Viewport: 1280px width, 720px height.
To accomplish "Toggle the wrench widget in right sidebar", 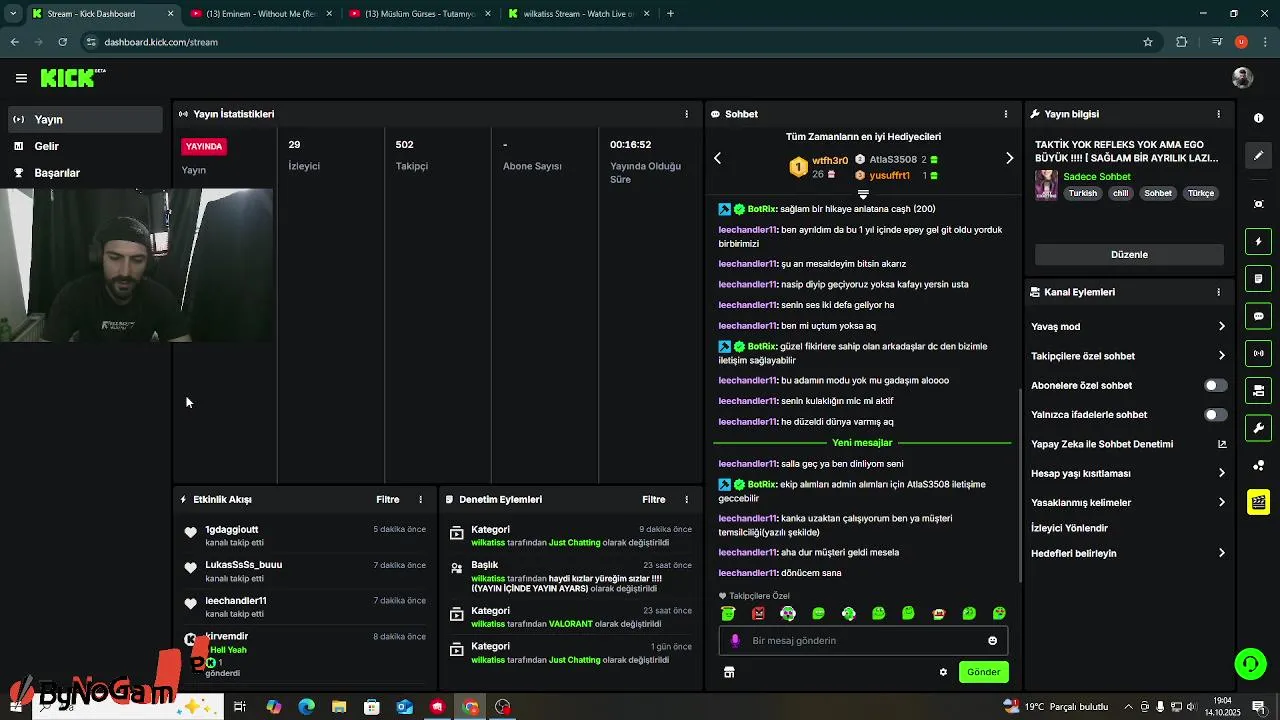I will coord(1258,428).
